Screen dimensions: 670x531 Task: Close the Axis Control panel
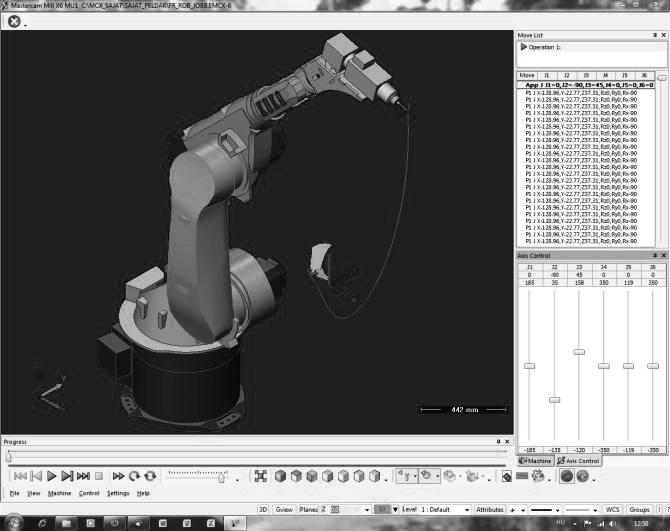click(x=664, y=255)
